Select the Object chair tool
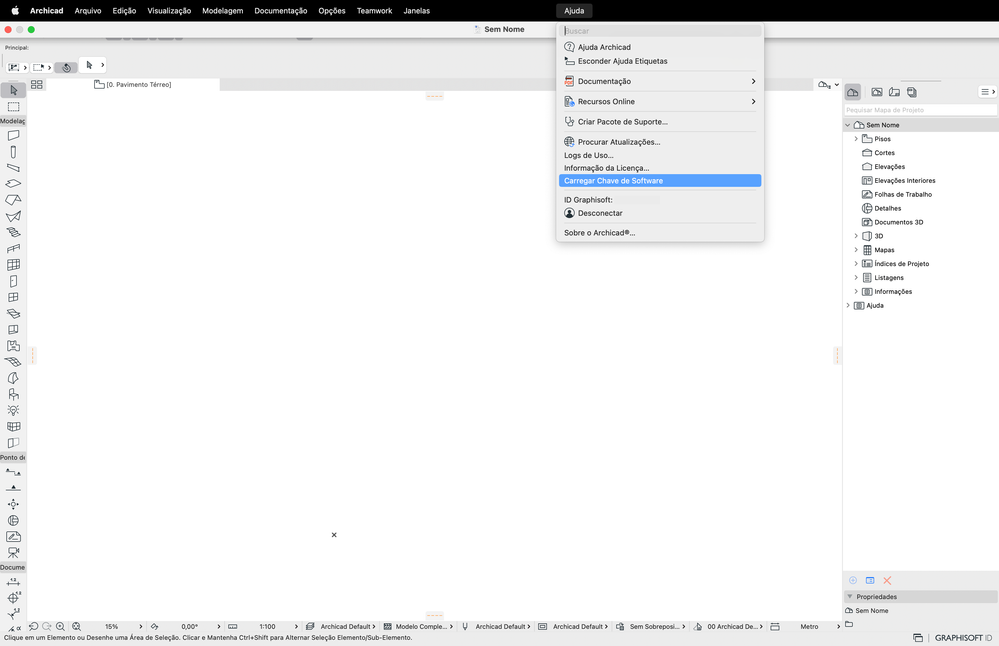Screen dimensions: 999x646 point(13,394)
